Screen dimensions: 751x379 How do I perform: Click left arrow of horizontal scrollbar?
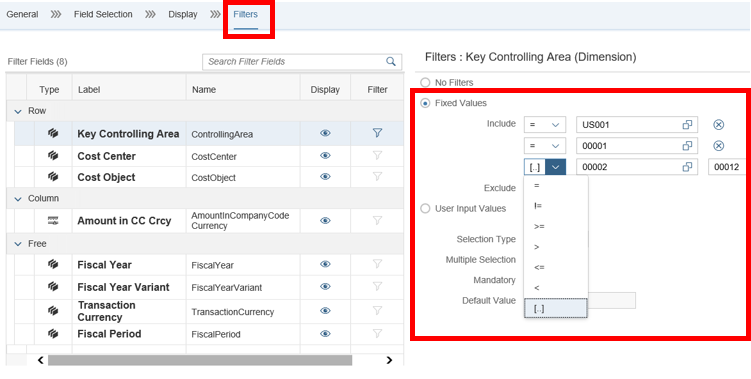point(41,360)
